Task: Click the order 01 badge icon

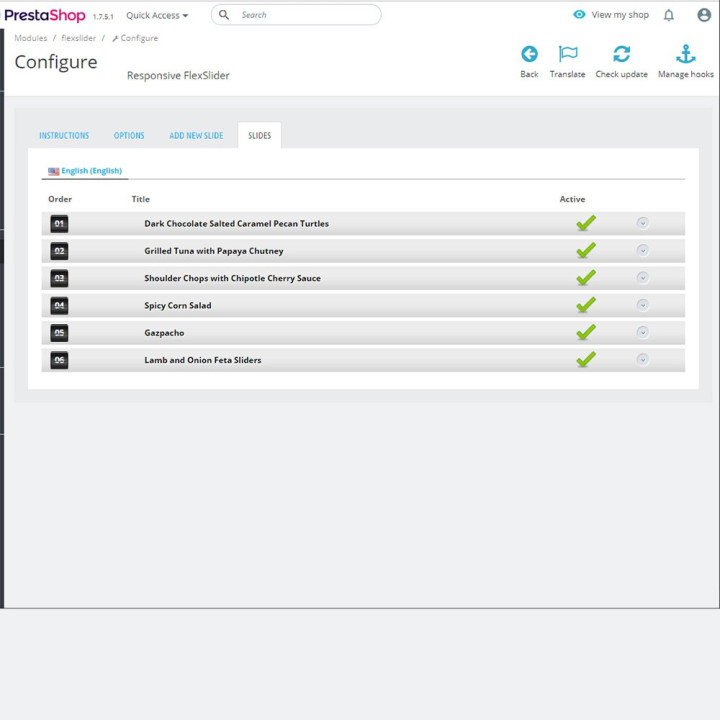Action: click(59, 224)
